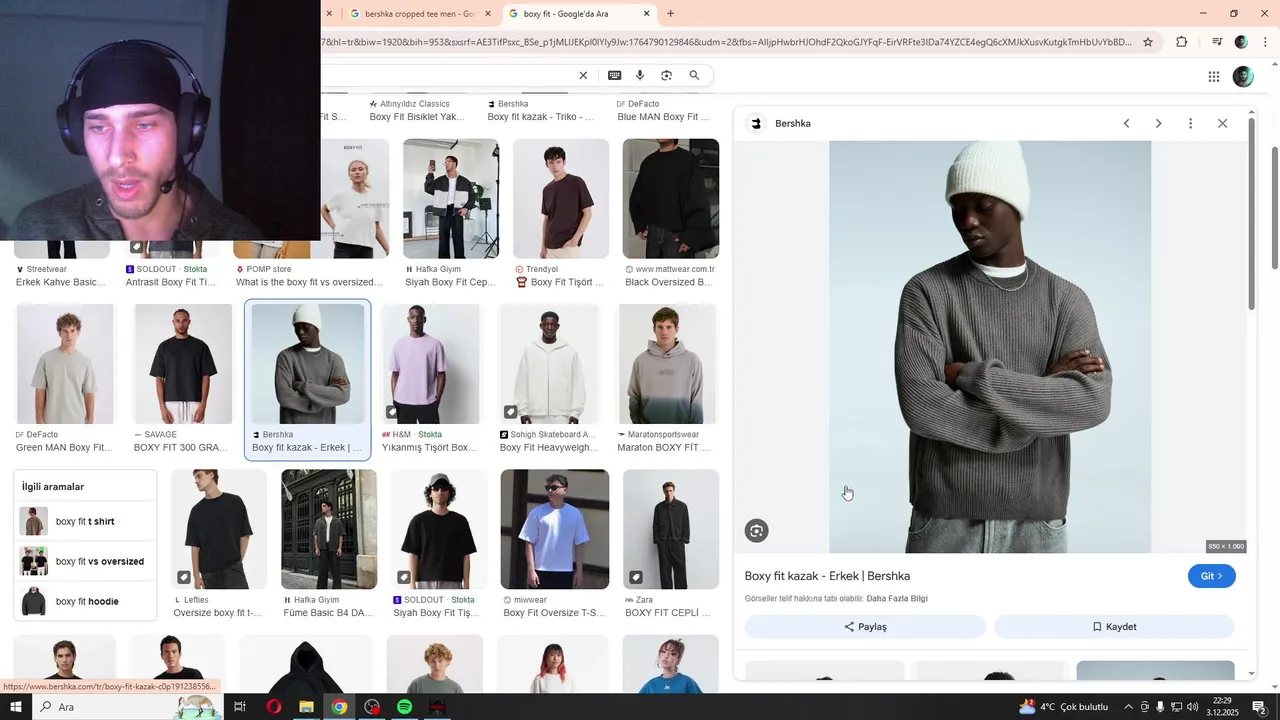Screen dimensions: 1280x720
Task: Select related search 'boxy fit t shirt'
Action: point(85,521)
